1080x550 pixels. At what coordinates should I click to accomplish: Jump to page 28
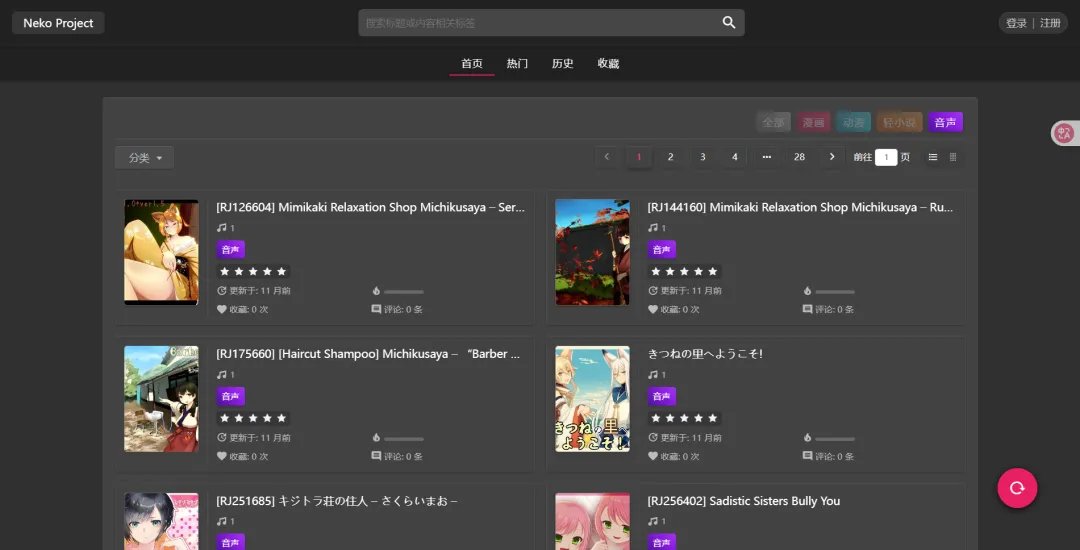[x=799, y=157]
